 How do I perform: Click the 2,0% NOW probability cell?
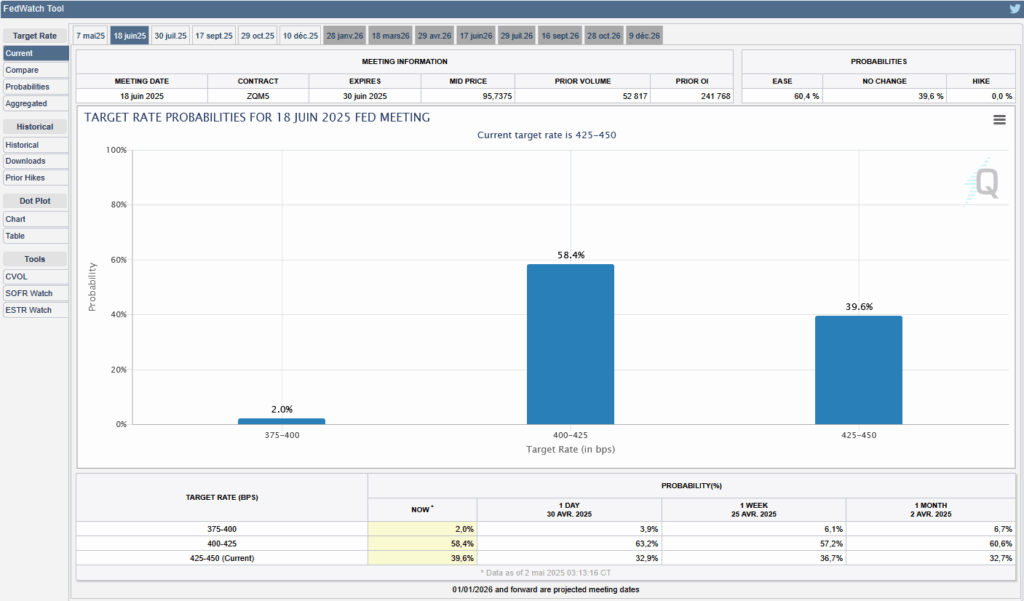(x=423, y=529)
